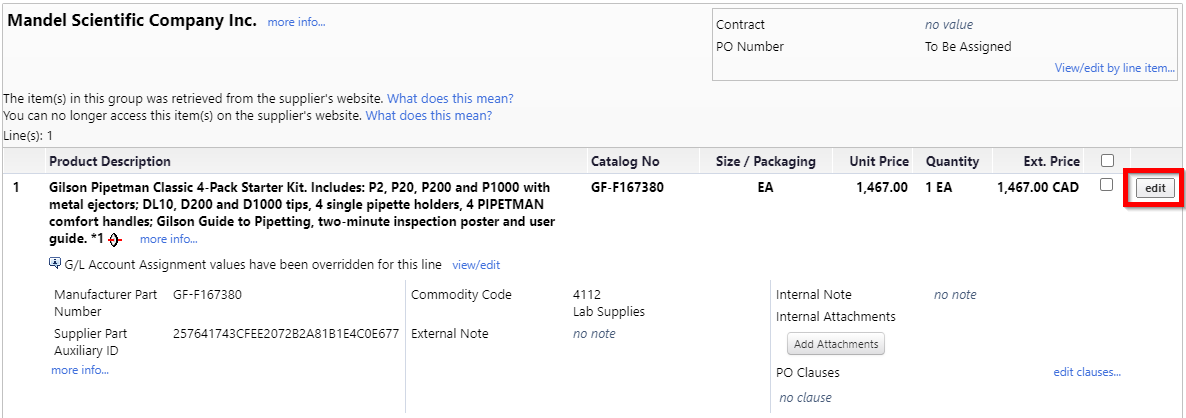Open View/edit by line item link
This screenshot has width=1186, height=418.
(1115, 68)
